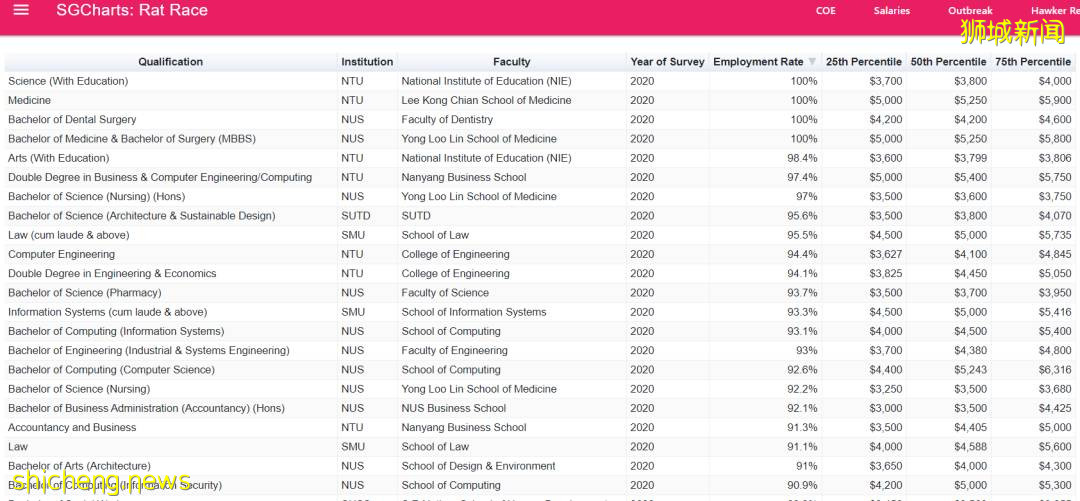
Task: Sort by Year of Survey header
Action: tap(667, 62)
